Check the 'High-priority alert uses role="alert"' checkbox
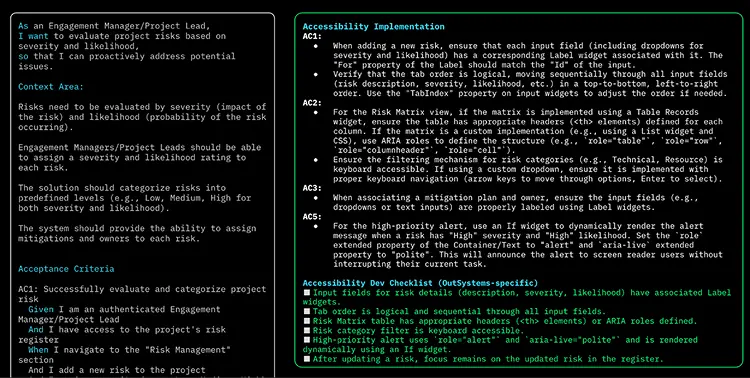This screenshot has height=378, width=750. click(x=306, y=340)
